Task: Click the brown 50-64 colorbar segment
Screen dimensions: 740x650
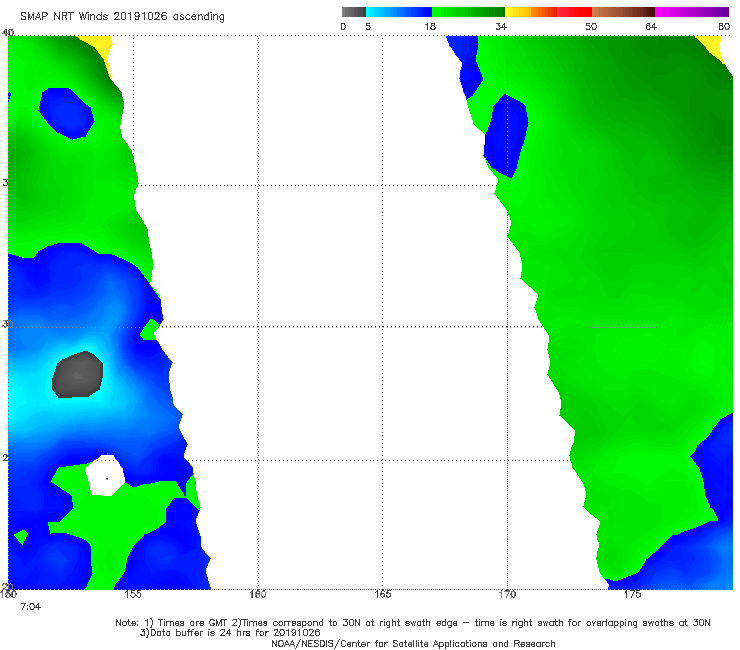Action: [x=623, y=12]
